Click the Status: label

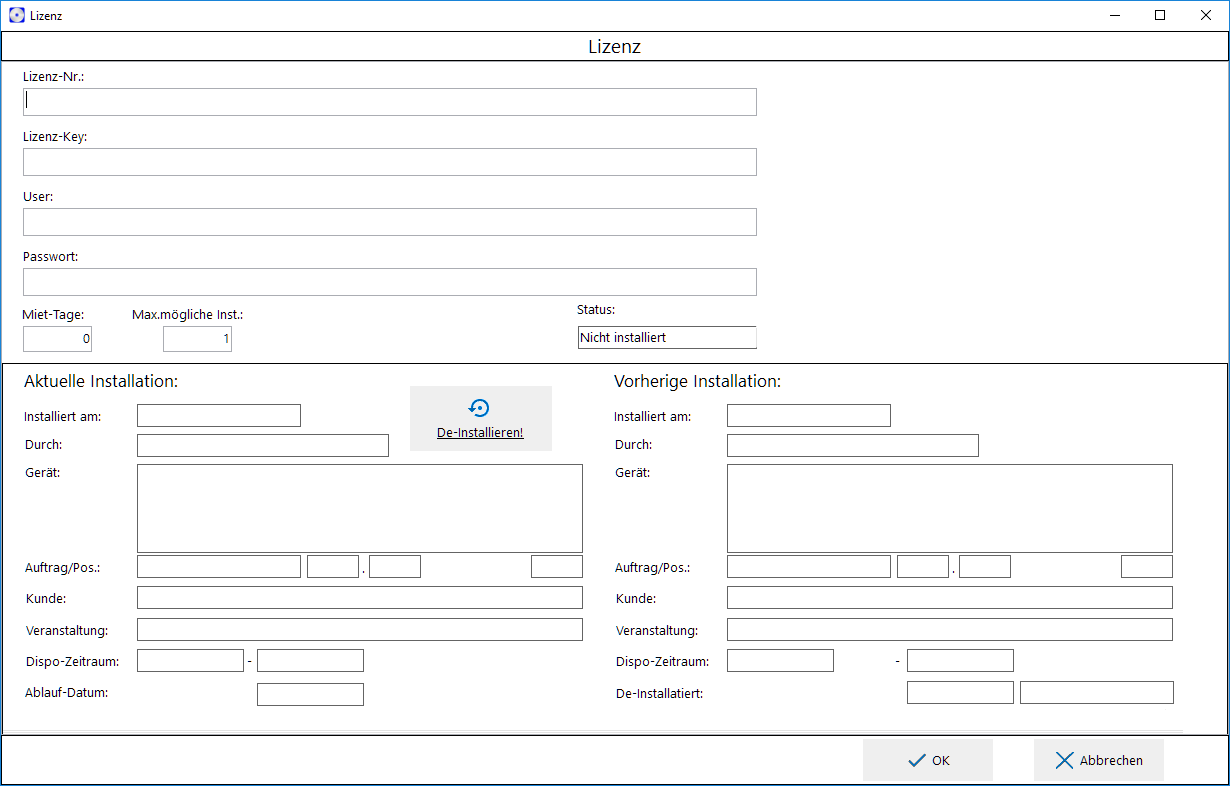(x=596, y=310)
